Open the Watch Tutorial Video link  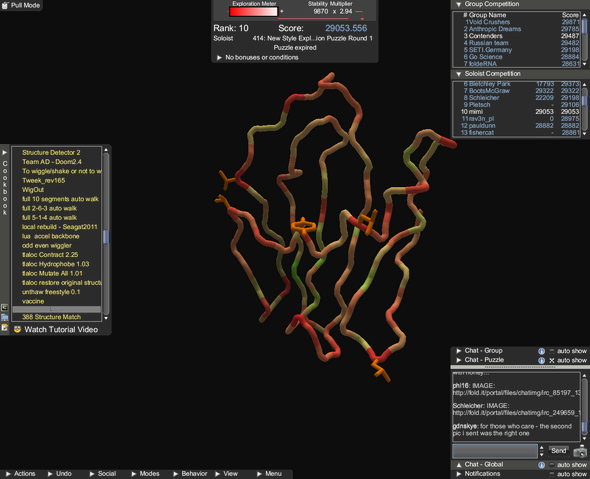pyautogui.click(x=61, y=330)
